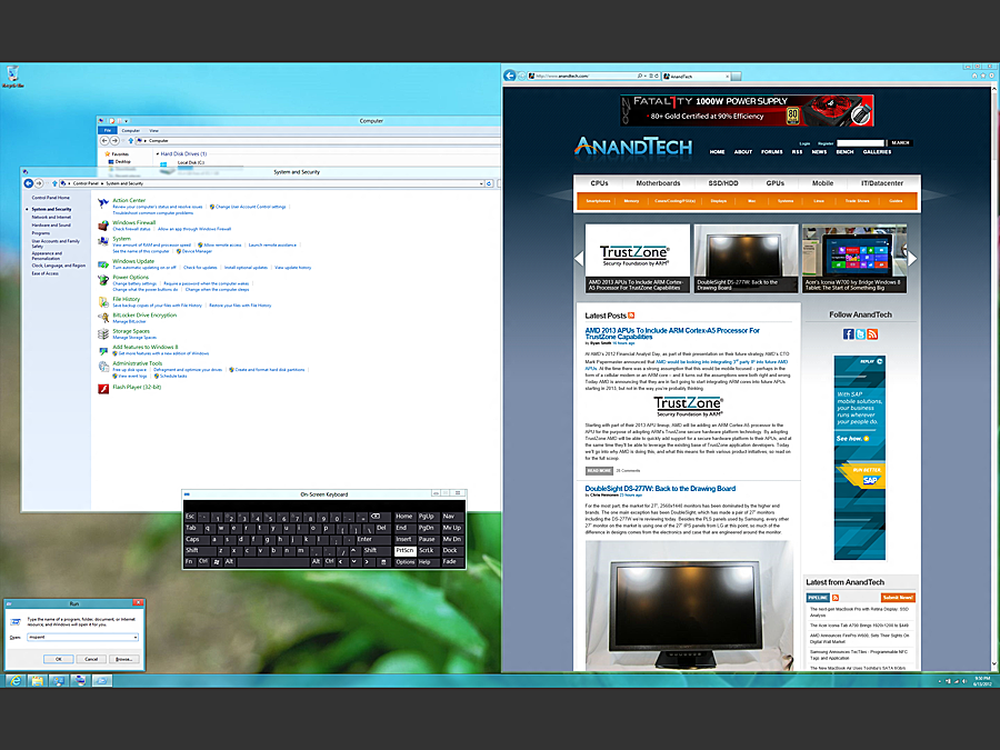Open the Run dialog Open dropdown arrow
The image size is (1000, 750).
pyautogui.click(x=135, y=637)
